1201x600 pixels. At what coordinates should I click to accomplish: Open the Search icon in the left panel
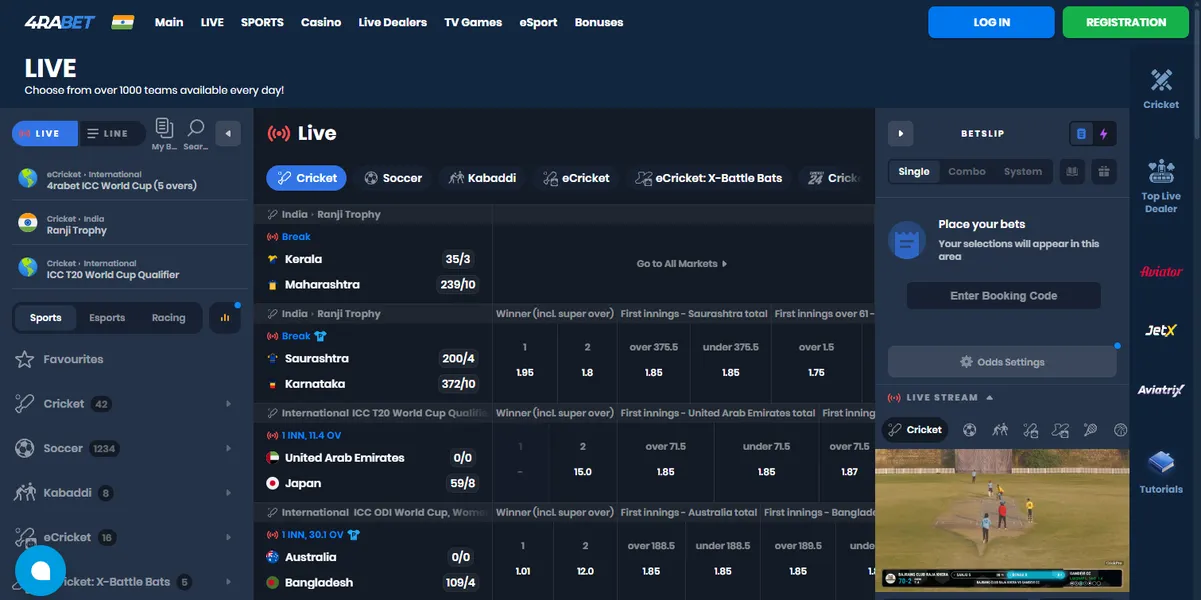[196, 130]
